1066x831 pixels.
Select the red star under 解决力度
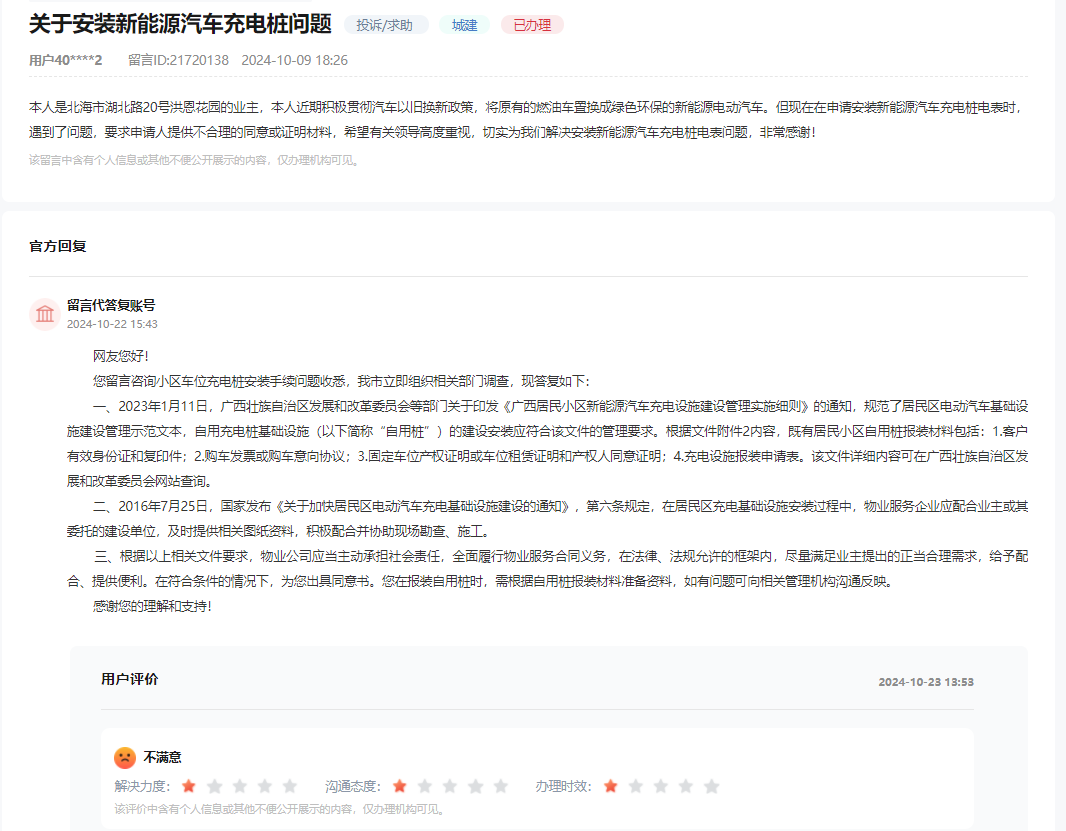coord(189,787)
